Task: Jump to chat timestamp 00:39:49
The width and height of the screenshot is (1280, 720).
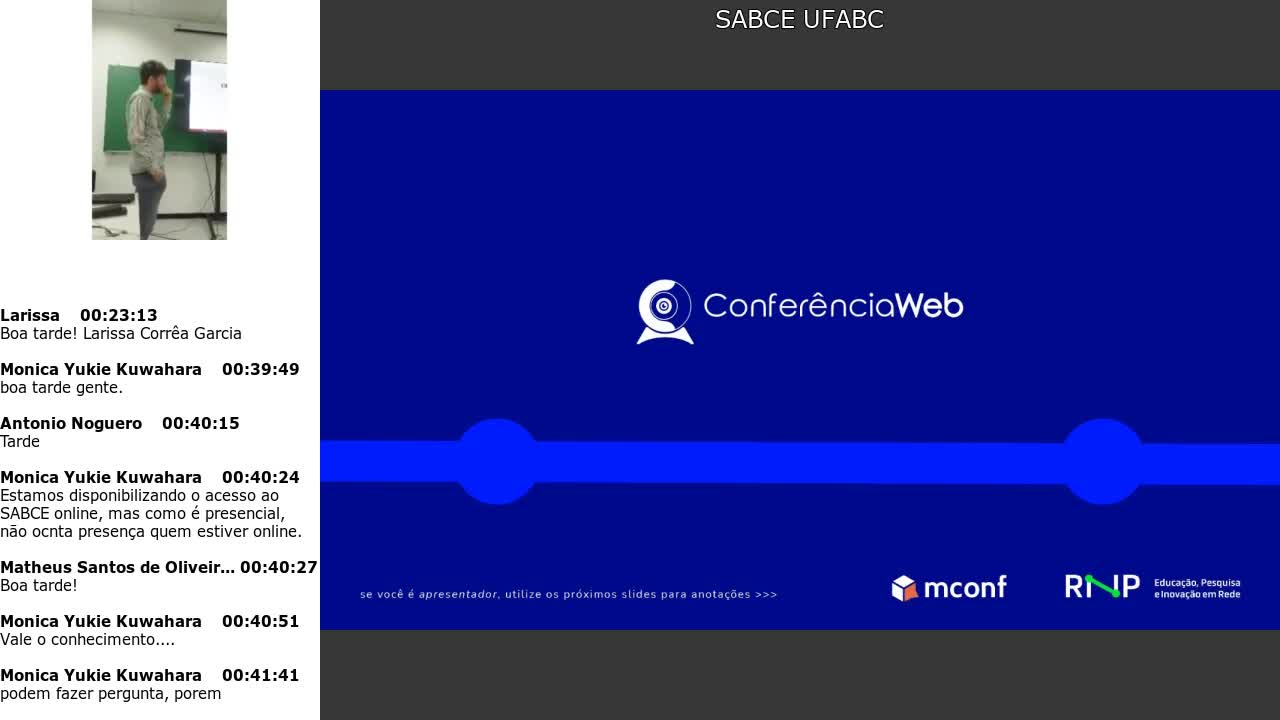Action: (x=261, y=370)
